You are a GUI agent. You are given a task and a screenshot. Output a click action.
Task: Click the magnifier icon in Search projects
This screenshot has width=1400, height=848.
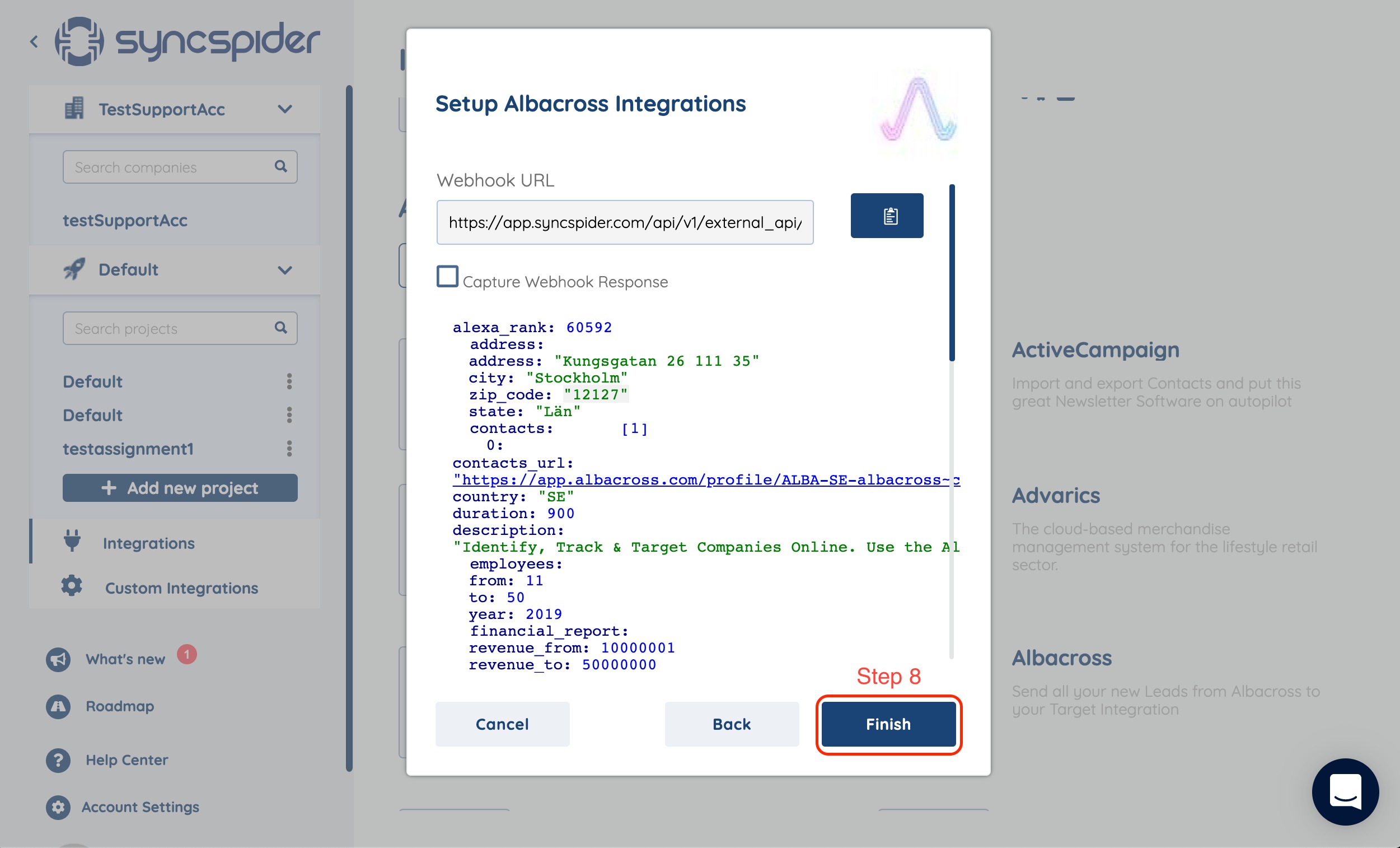pyautogui.click(x=280, y=327)
